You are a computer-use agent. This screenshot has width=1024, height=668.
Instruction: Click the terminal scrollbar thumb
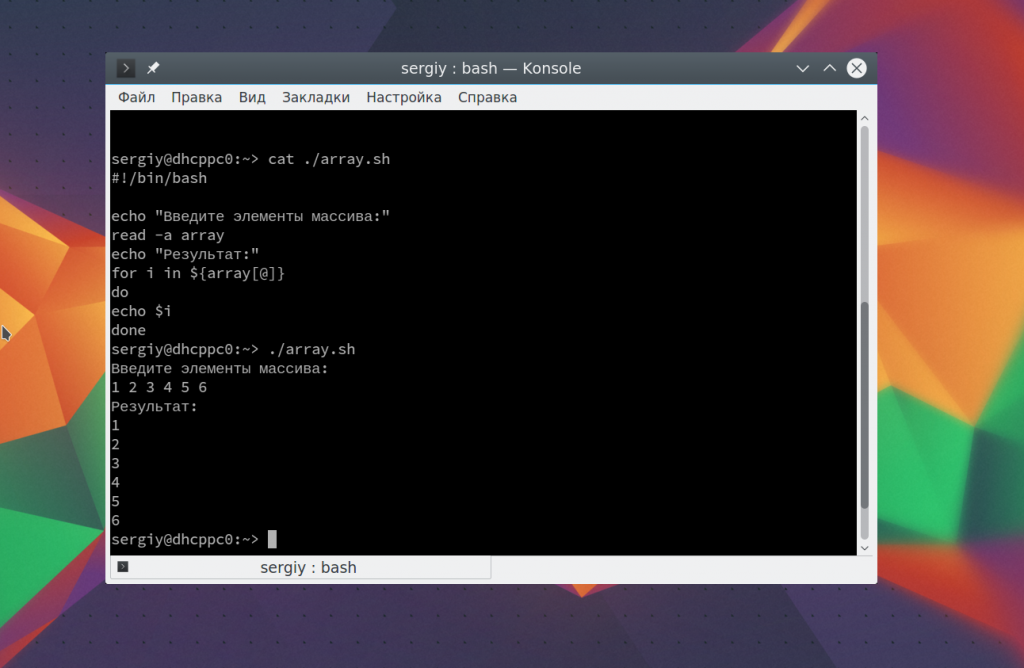pyautogui.click(x=865, y=405)
